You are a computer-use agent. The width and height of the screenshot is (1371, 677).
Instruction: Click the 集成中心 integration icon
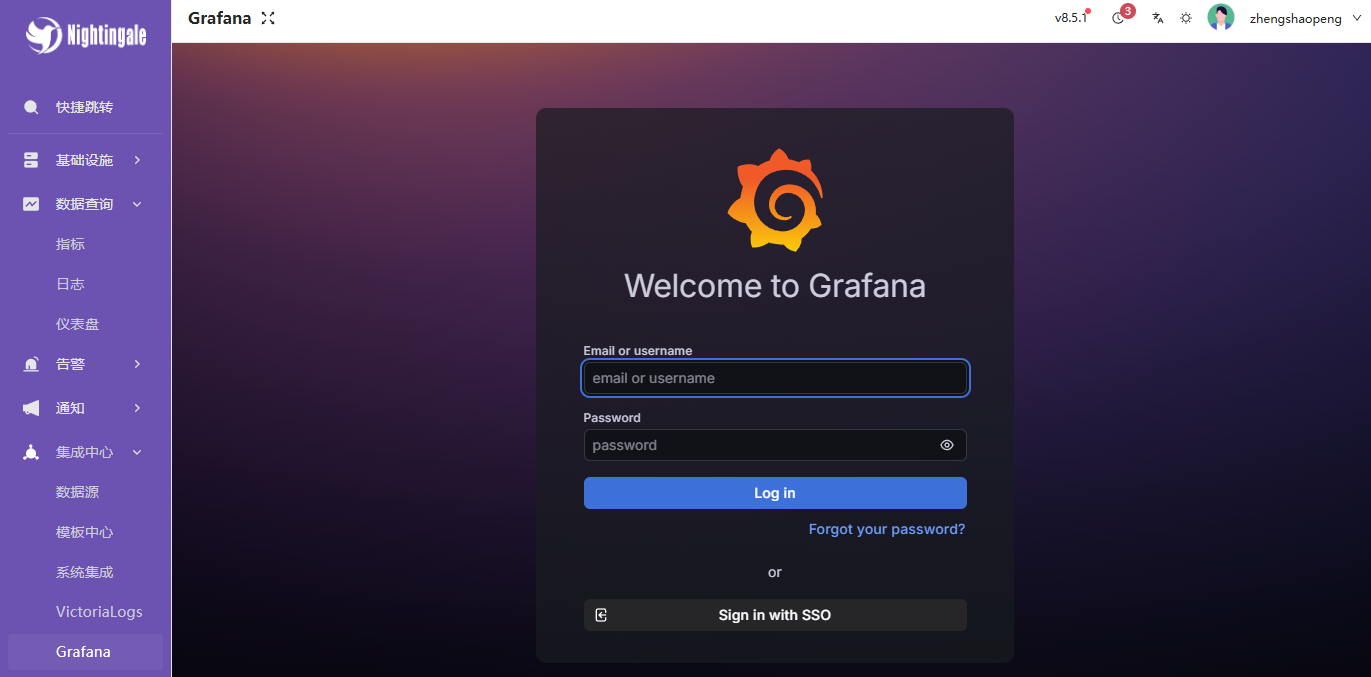point(31,452)
